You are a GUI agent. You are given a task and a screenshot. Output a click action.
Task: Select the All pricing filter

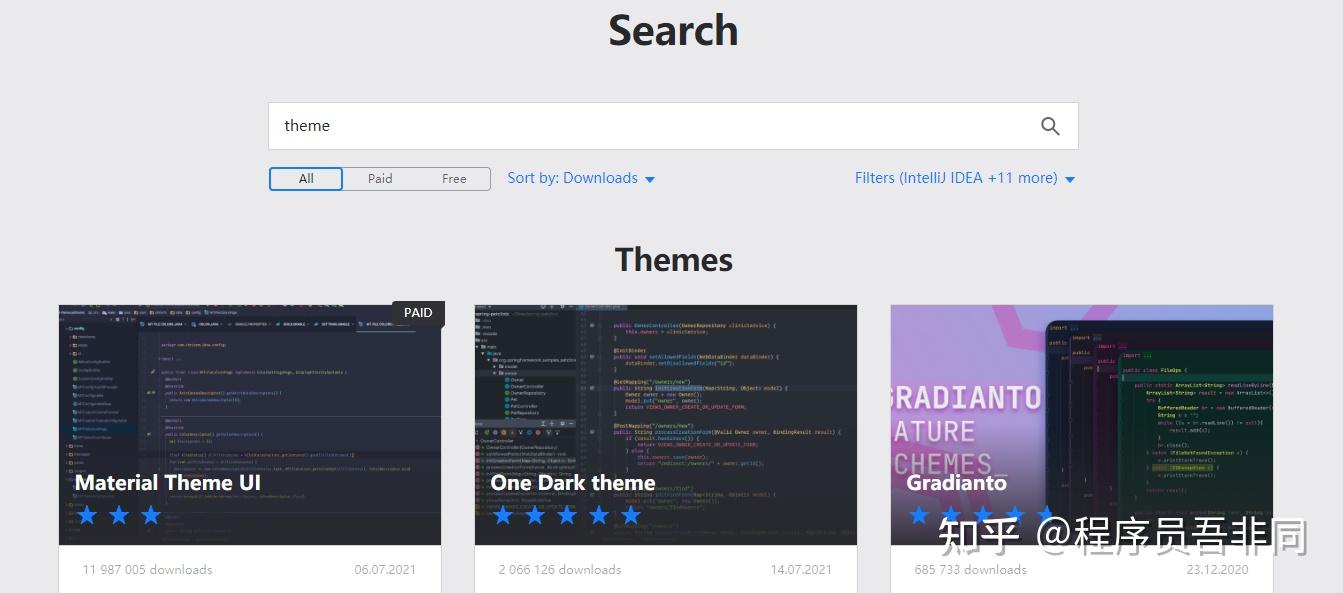[305, 178]
